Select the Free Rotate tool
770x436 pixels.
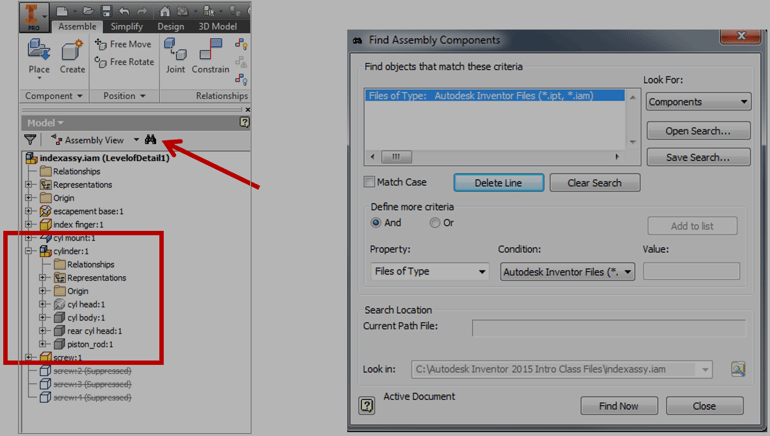[x=124, y=62]
